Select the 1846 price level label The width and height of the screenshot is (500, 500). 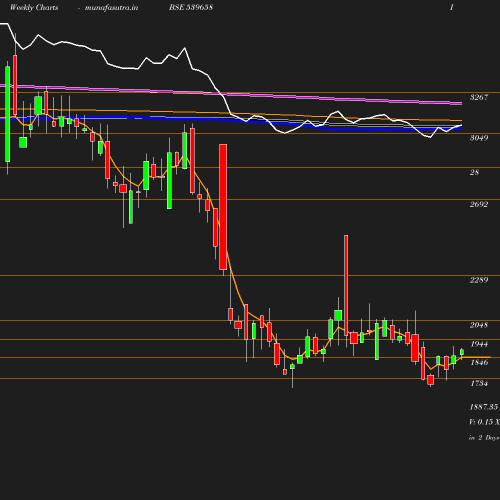pyautogui.click(x=479, y=362)
